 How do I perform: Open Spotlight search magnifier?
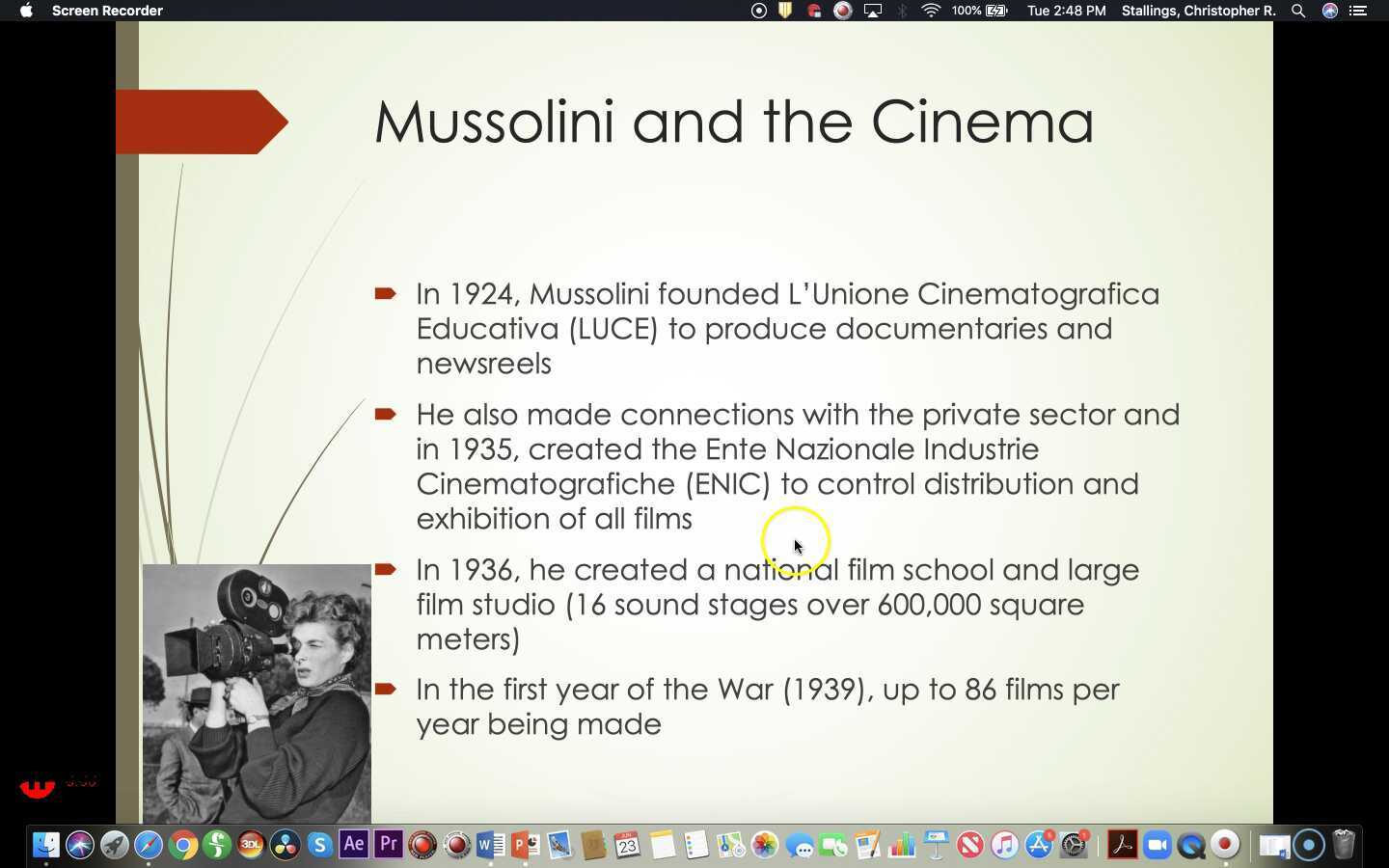(x=1298, y=11)
